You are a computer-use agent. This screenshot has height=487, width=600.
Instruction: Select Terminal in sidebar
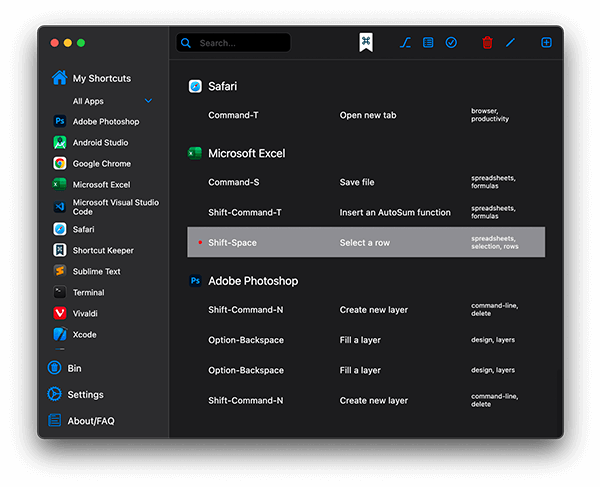(x=78, y=292)
